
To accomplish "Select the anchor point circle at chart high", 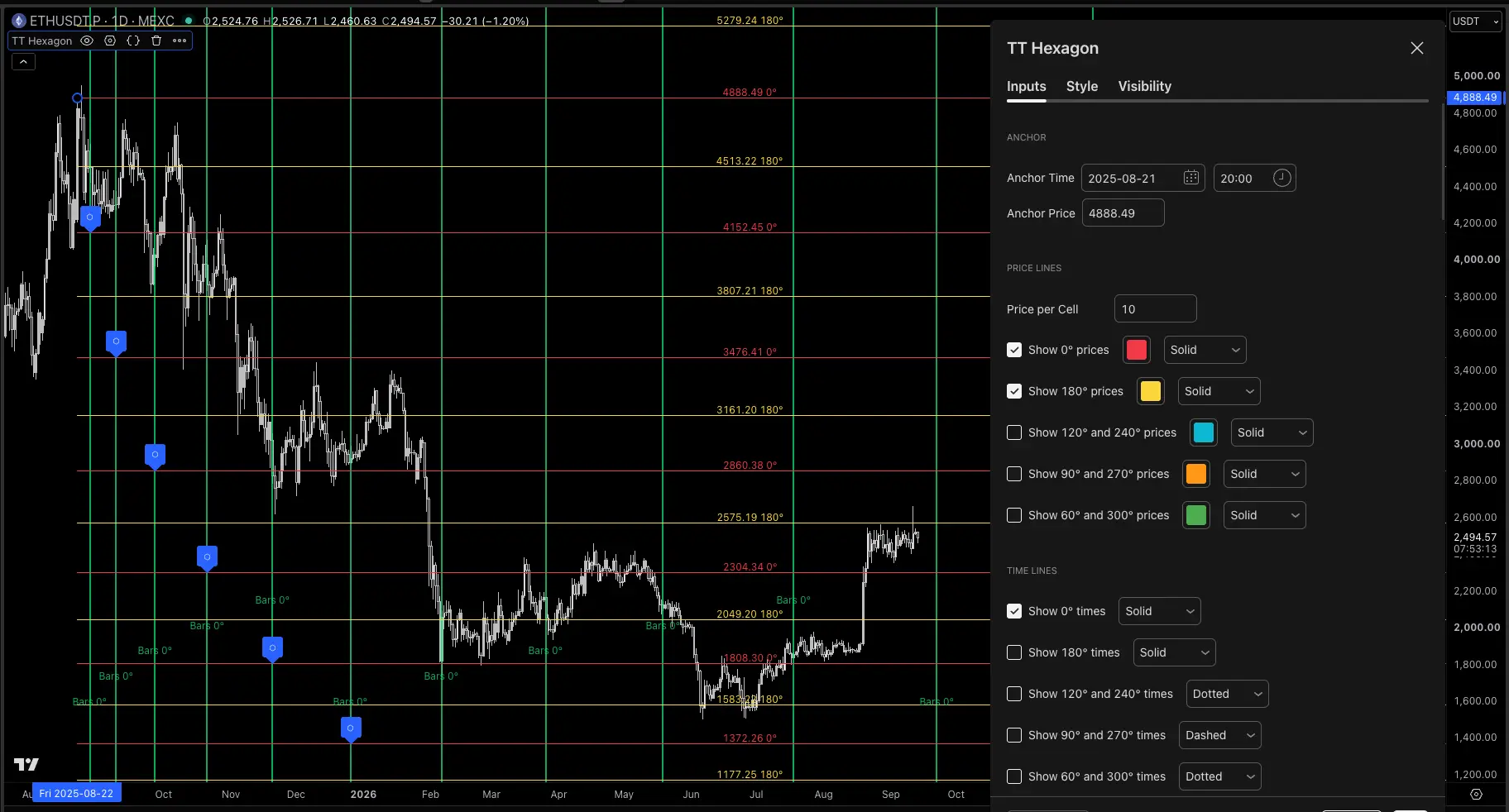I will click(77, 98).
